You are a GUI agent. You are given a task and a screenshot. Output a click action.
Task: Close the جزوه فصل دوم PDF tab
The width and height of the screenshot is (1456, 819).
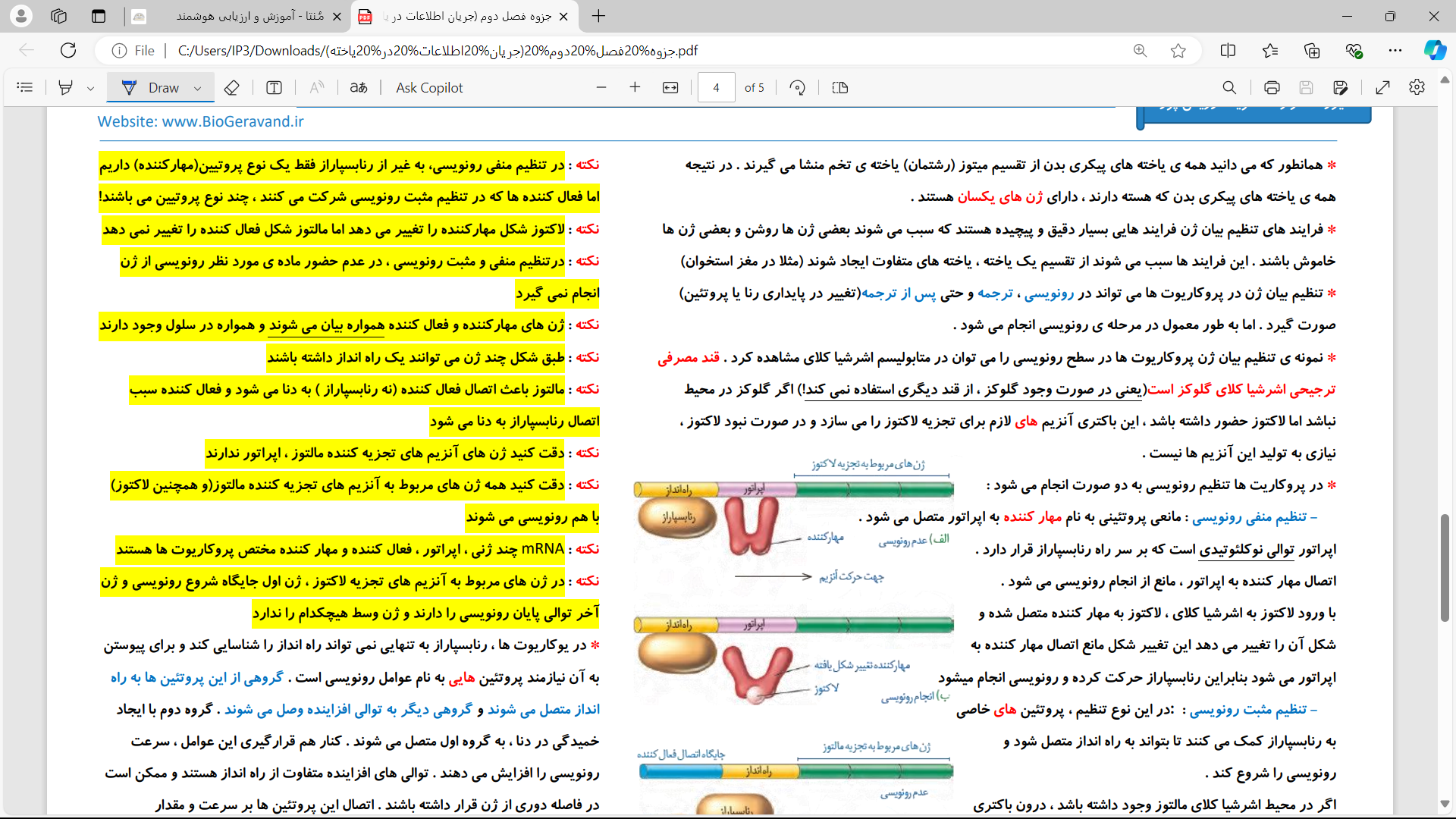pos(563,16)
